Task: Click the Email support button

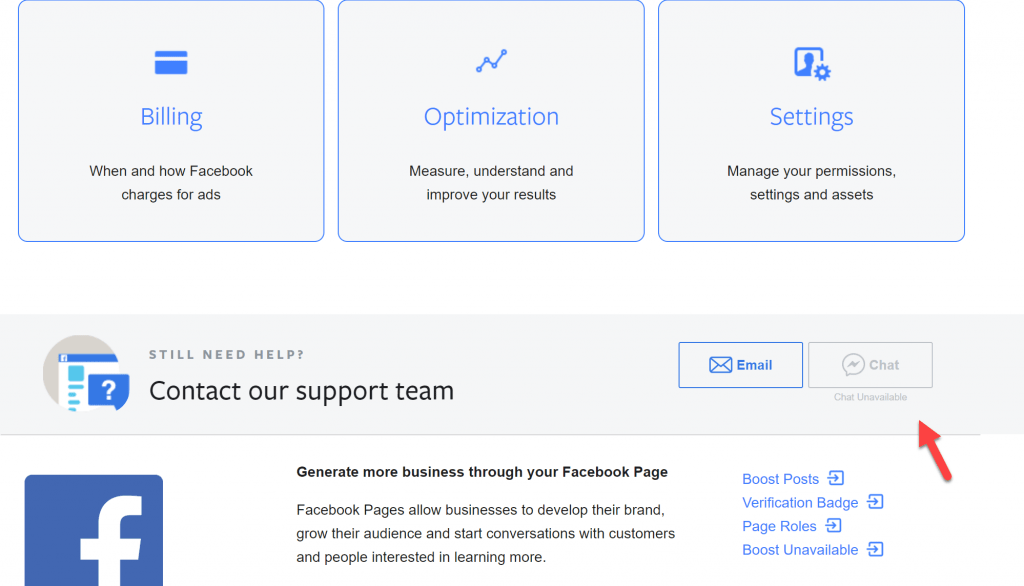Action: click(740, 364)
